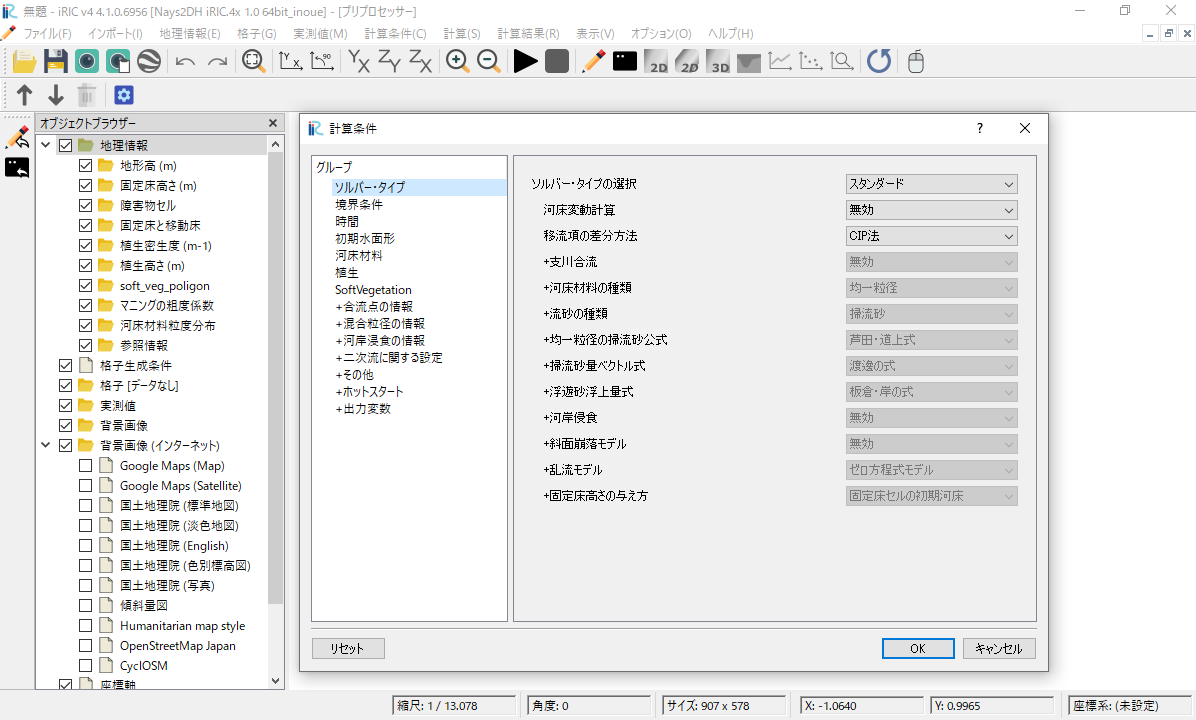Open the +乱流モデル dropdown
This screenshot has width=1196, height=720.
pos(931,470)
